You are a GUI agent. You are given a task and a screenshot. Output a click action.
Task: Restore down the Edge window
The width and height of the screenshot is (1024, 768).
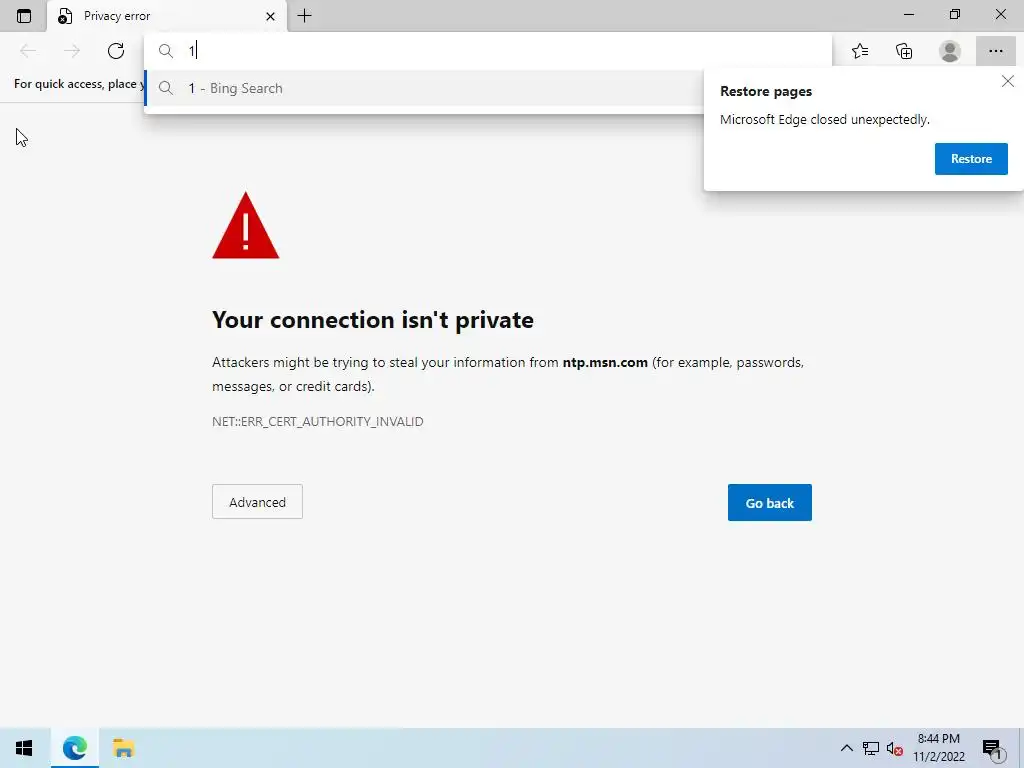point(955,14)
